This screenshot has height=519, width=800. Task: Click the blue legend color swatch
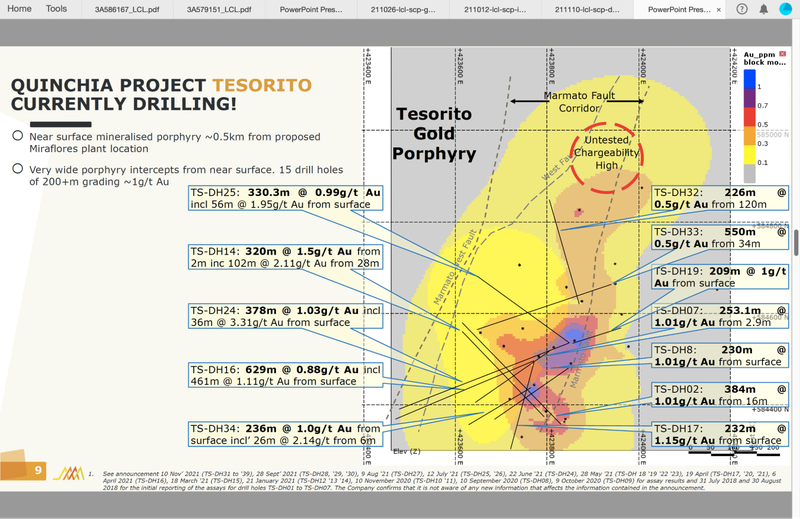[749, 79]
